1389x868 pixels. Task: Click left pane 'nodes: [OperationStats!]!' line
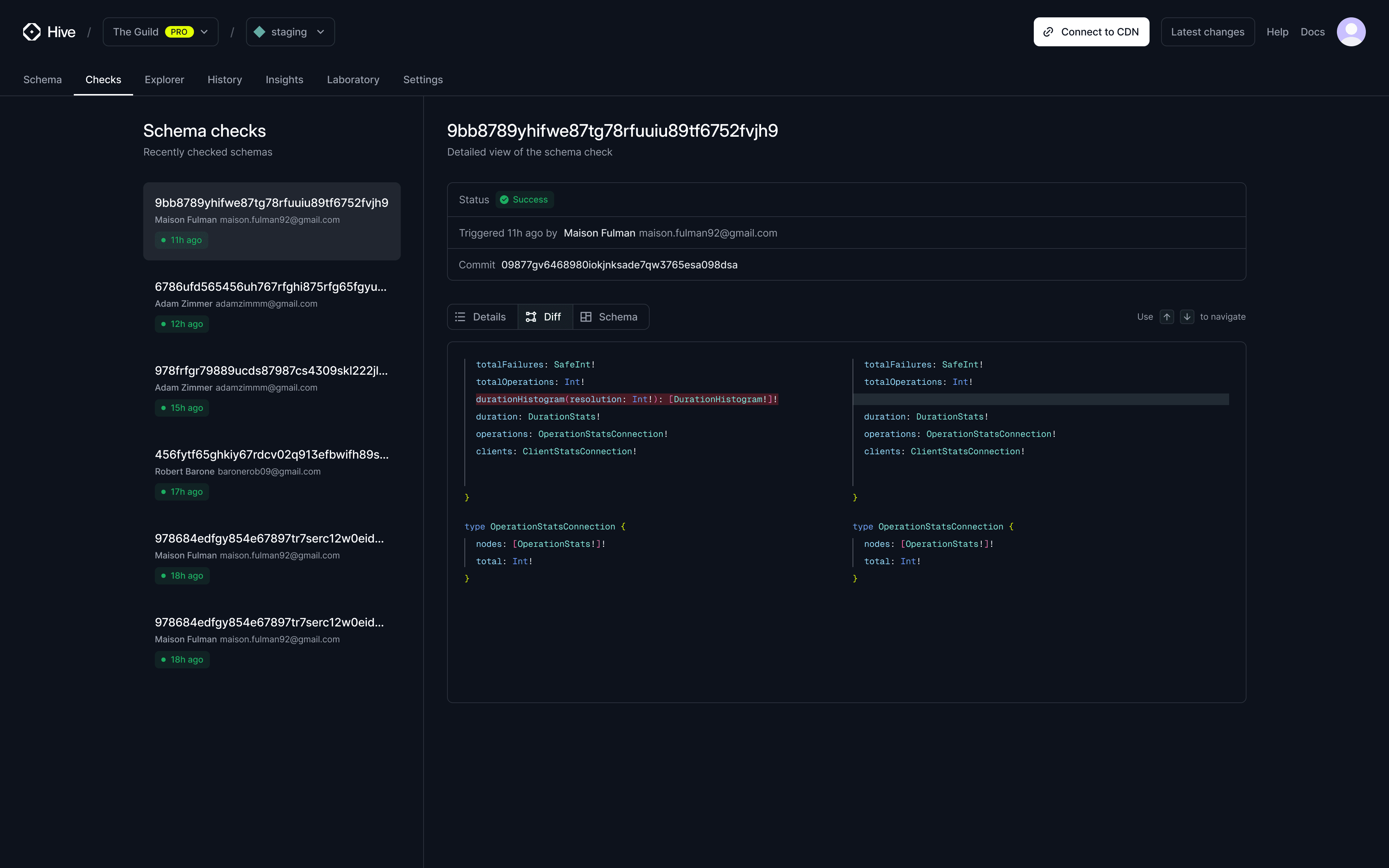[540, 544]
